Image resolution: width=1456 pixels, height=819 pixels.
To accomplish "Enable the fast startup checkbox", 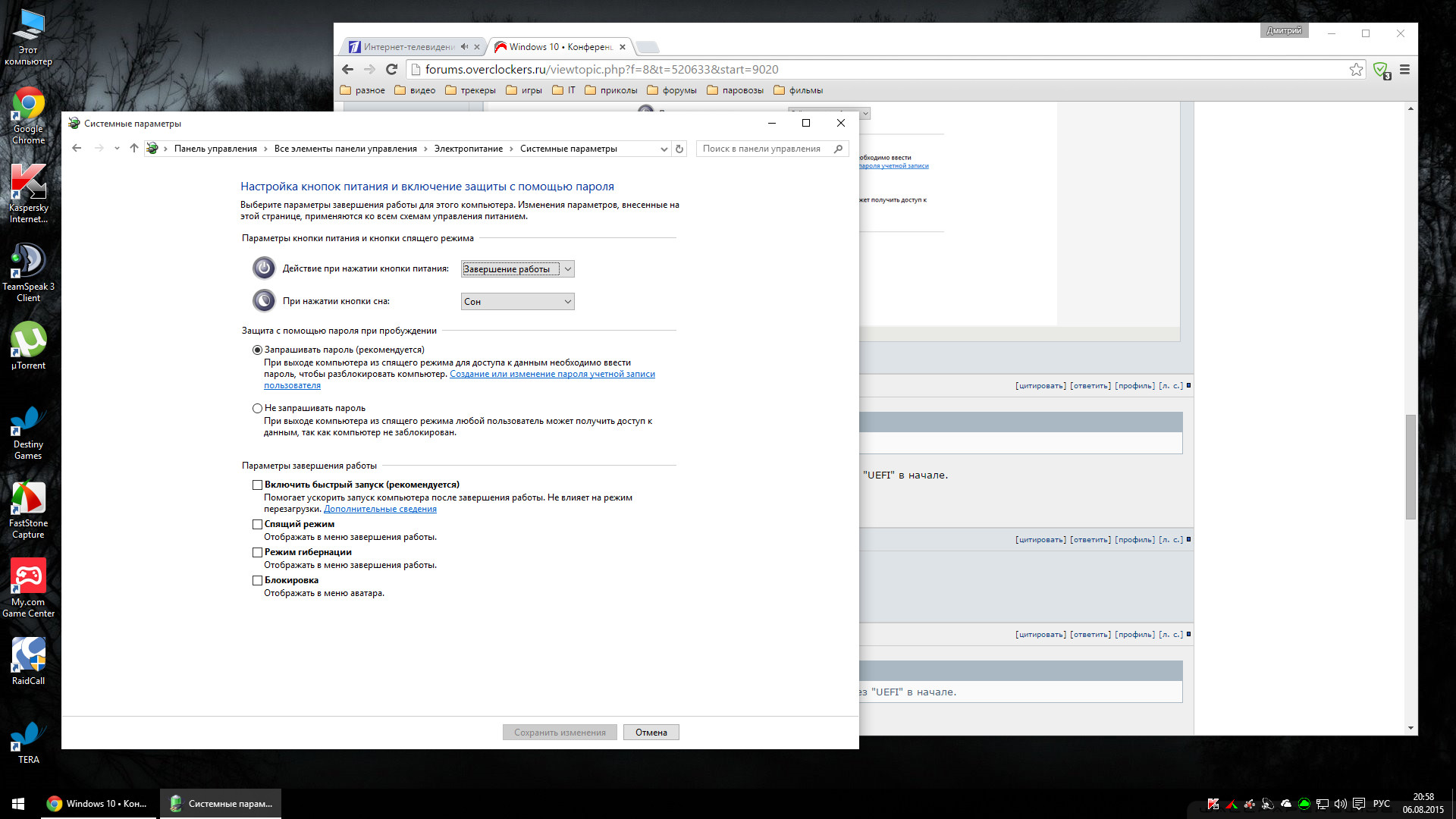I will point(258,485).
